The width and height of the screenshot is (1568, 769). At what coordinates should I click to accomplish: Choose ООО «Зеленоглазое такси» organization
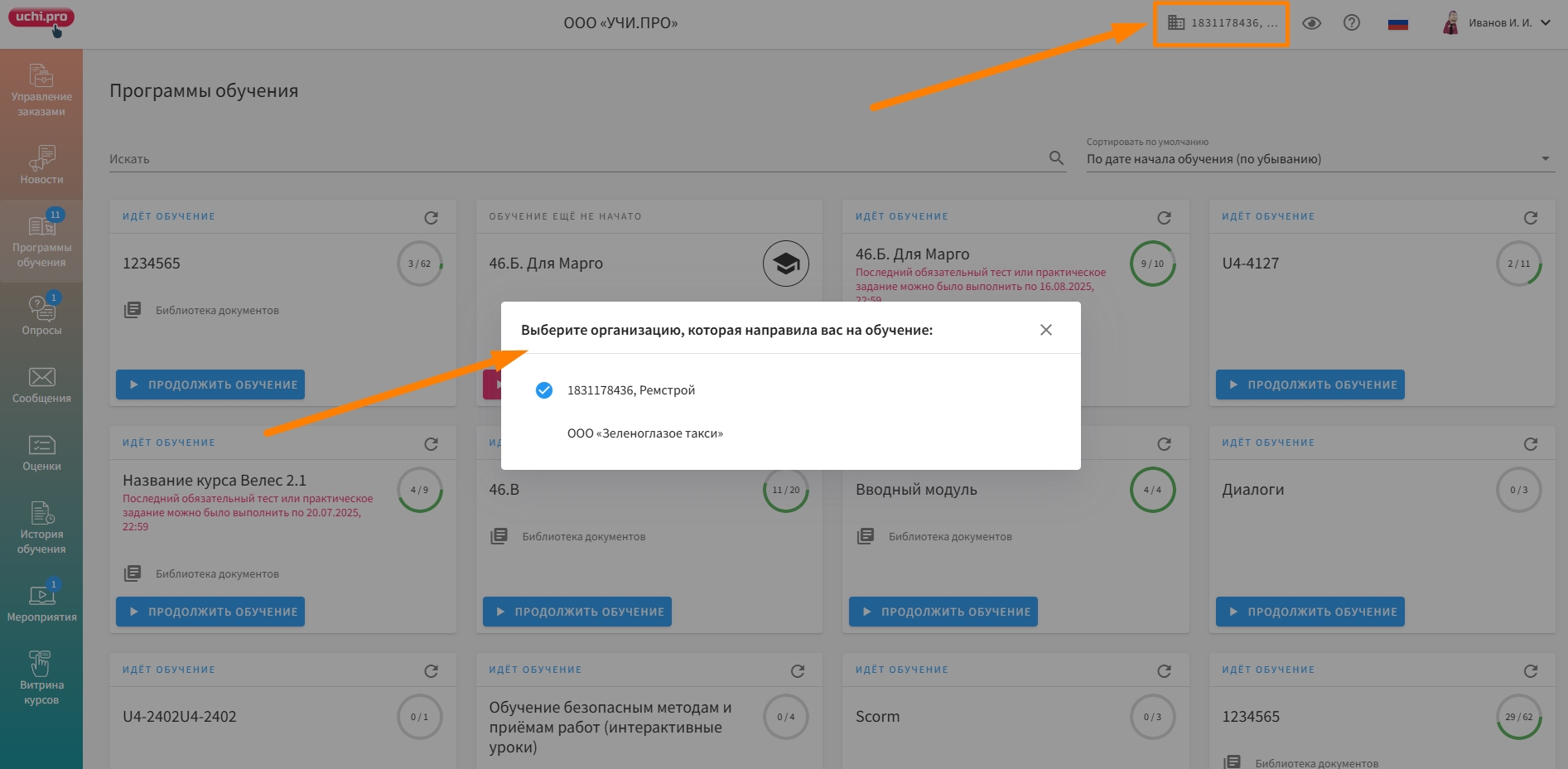(x=644, y=433)
